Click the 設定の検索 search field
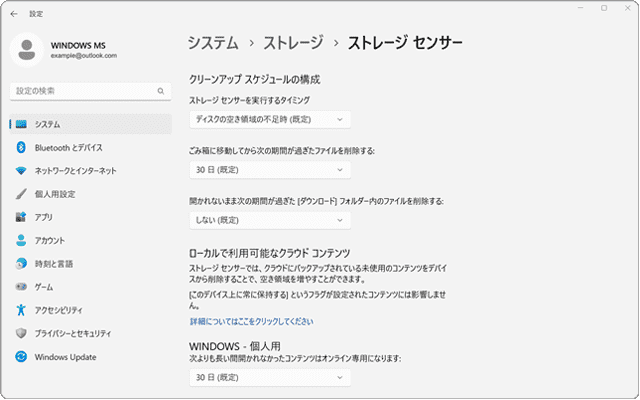This screenshot has width=640, height=400. (x=91, y=91)
